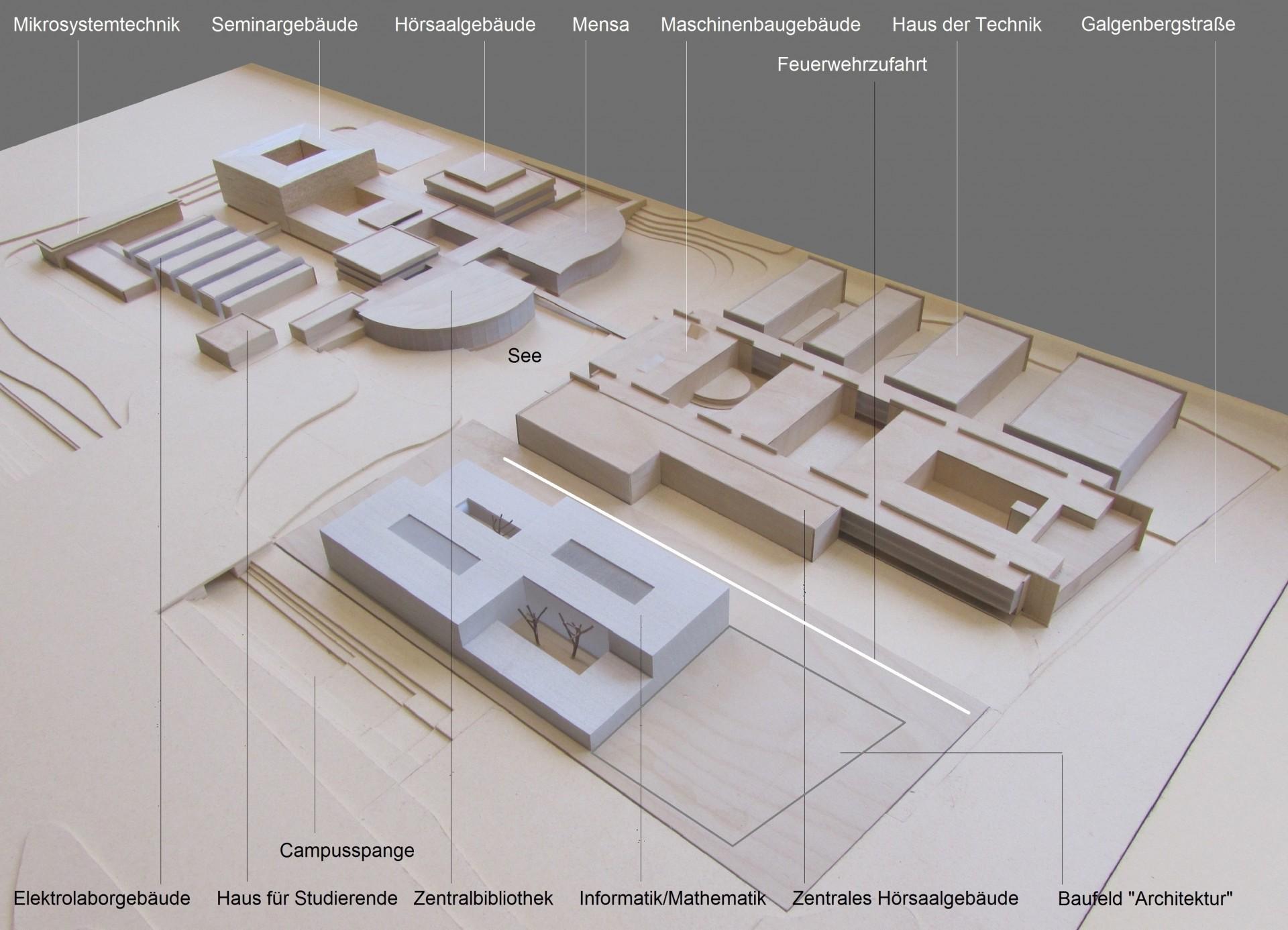Click the Zentrales Hörsaalgebäude label
This screenshot has width=1288, height=930.
905,898
